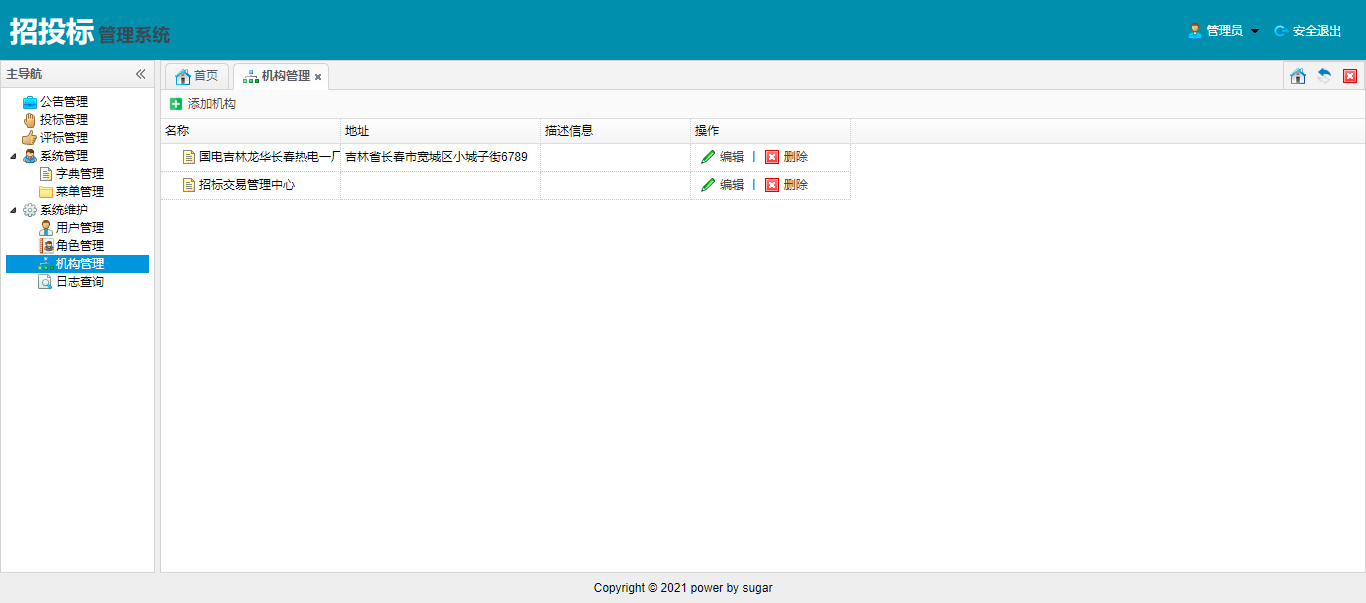The width and height of the screenshot is (1366, 603).
Task: Click the 名称 column header
Action: point(251,131)
